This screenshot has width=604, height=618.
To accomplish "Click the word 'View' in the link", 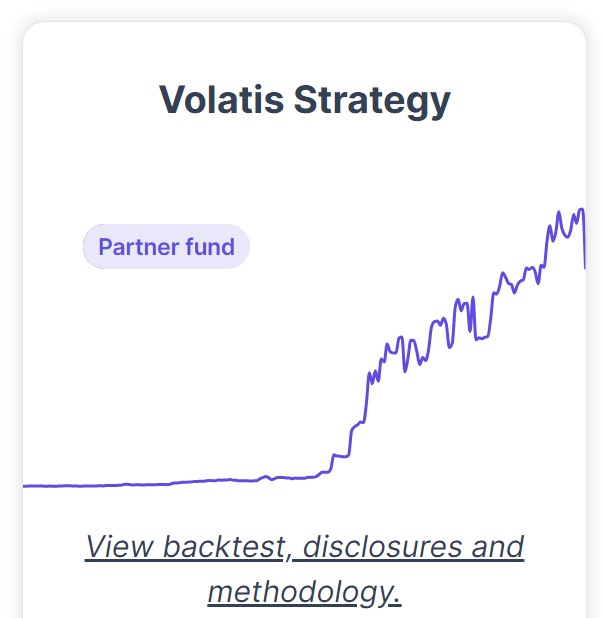I will click(x=119, y=547).
